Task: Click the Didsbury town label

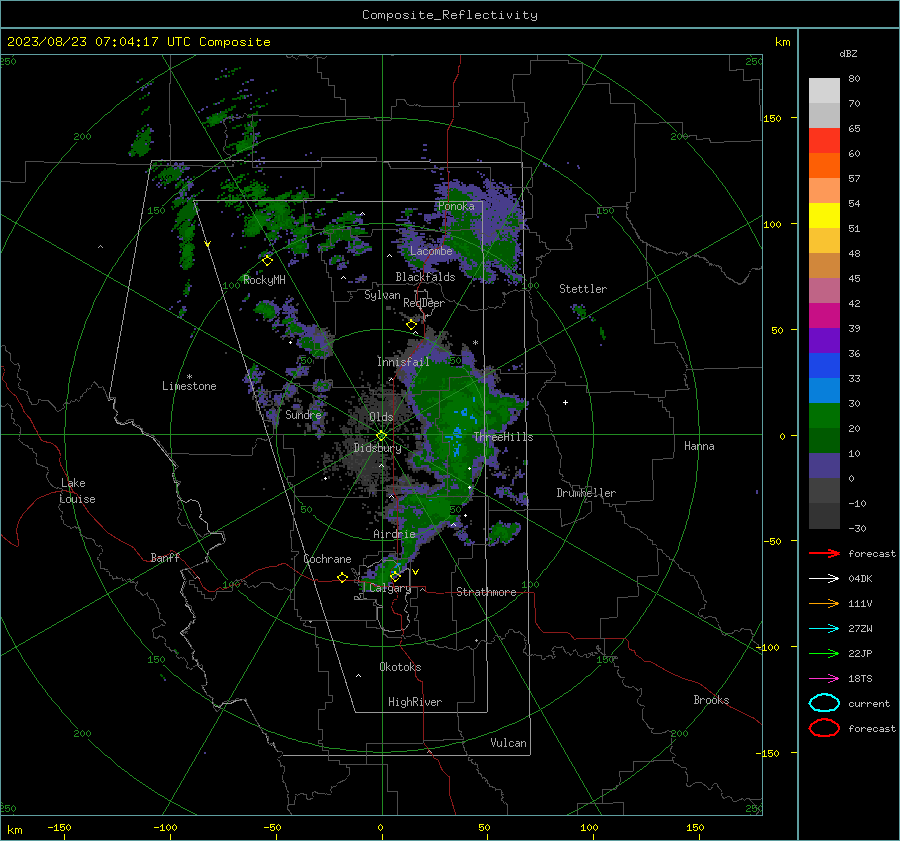Action: point(377,448)
